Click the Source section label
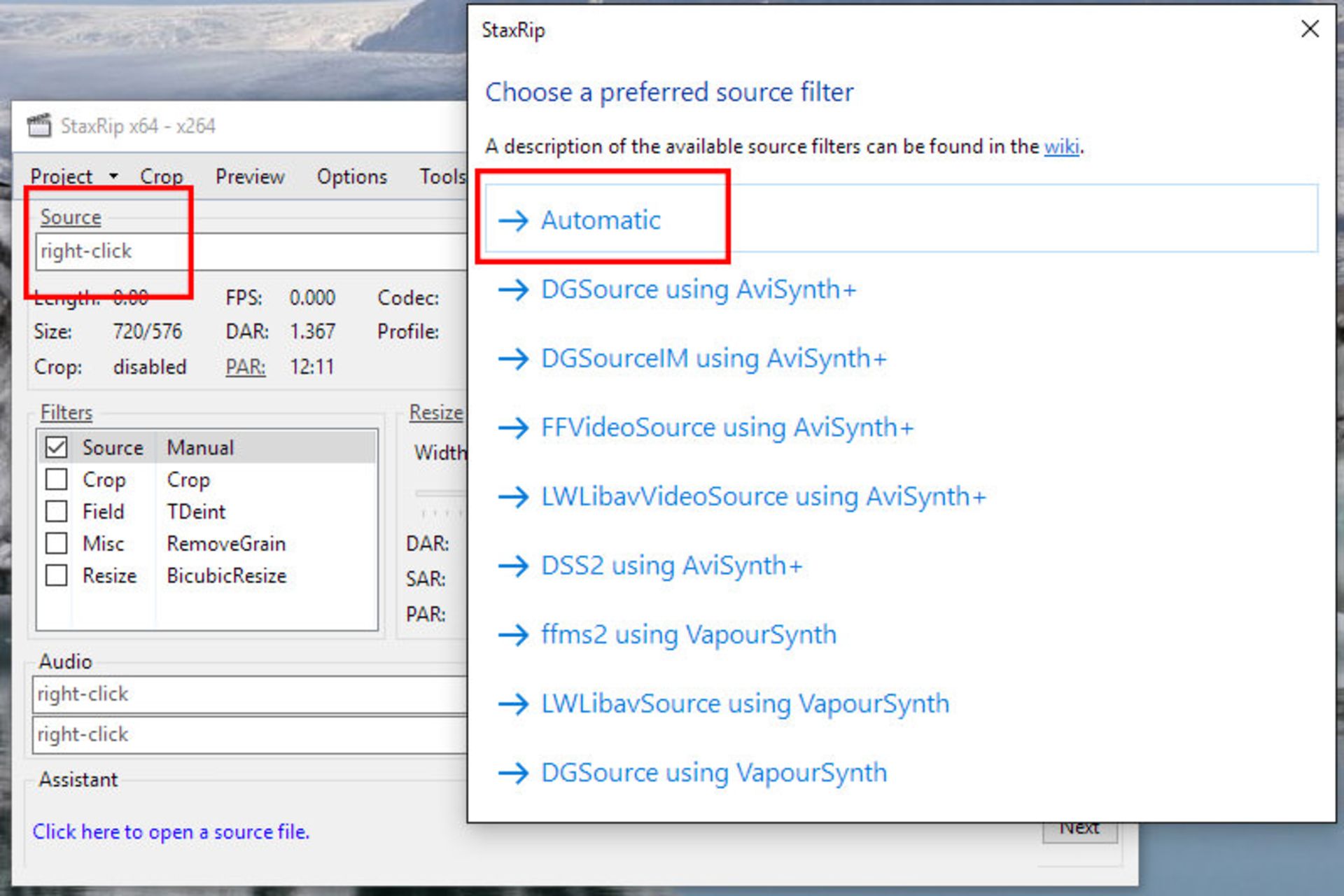The width and height of the screenshot is (1344, 896). [x=71, y=217]
